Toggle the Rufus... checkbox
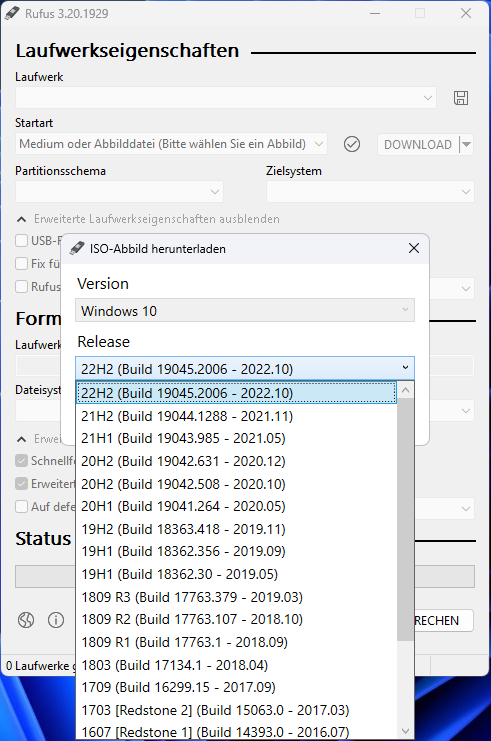491x741 pixels. (21, 286)
